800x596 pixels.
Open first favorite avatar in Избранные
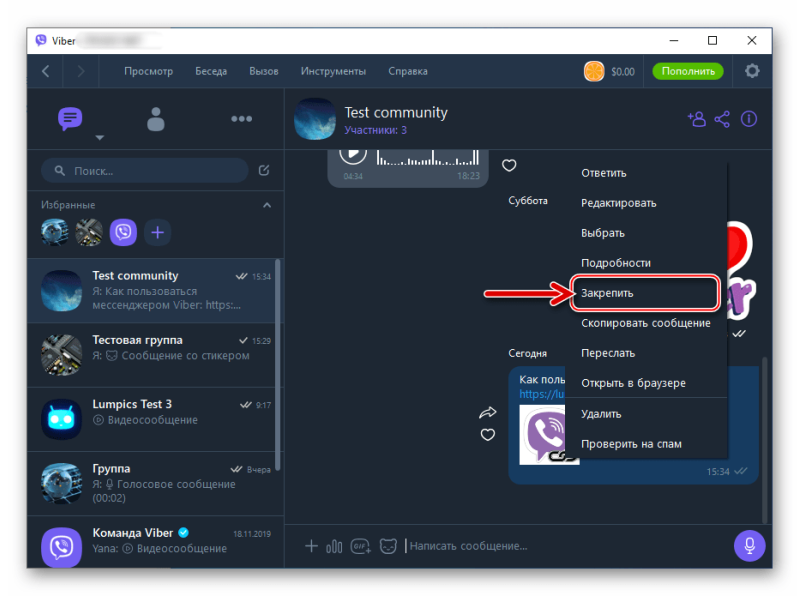tap(55, 233)
